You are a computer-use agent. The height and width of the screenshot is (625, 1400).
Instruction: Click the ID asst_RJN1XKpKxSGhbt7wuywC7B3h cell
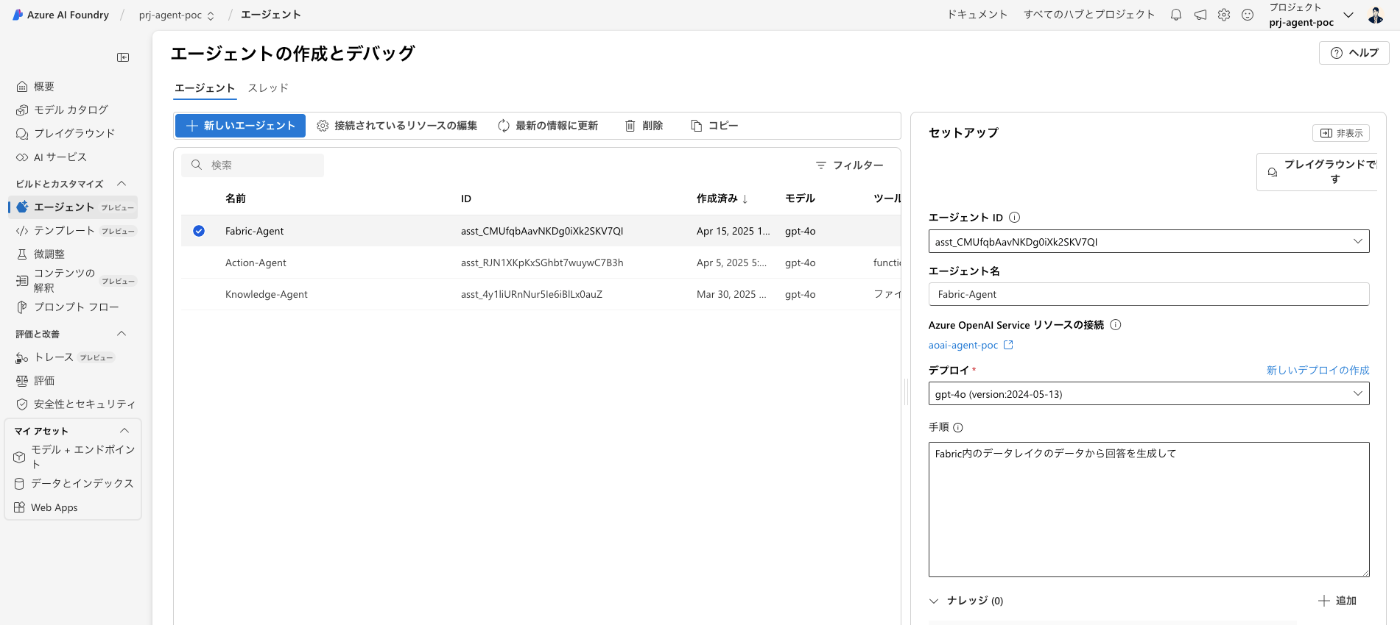(542, 263)
